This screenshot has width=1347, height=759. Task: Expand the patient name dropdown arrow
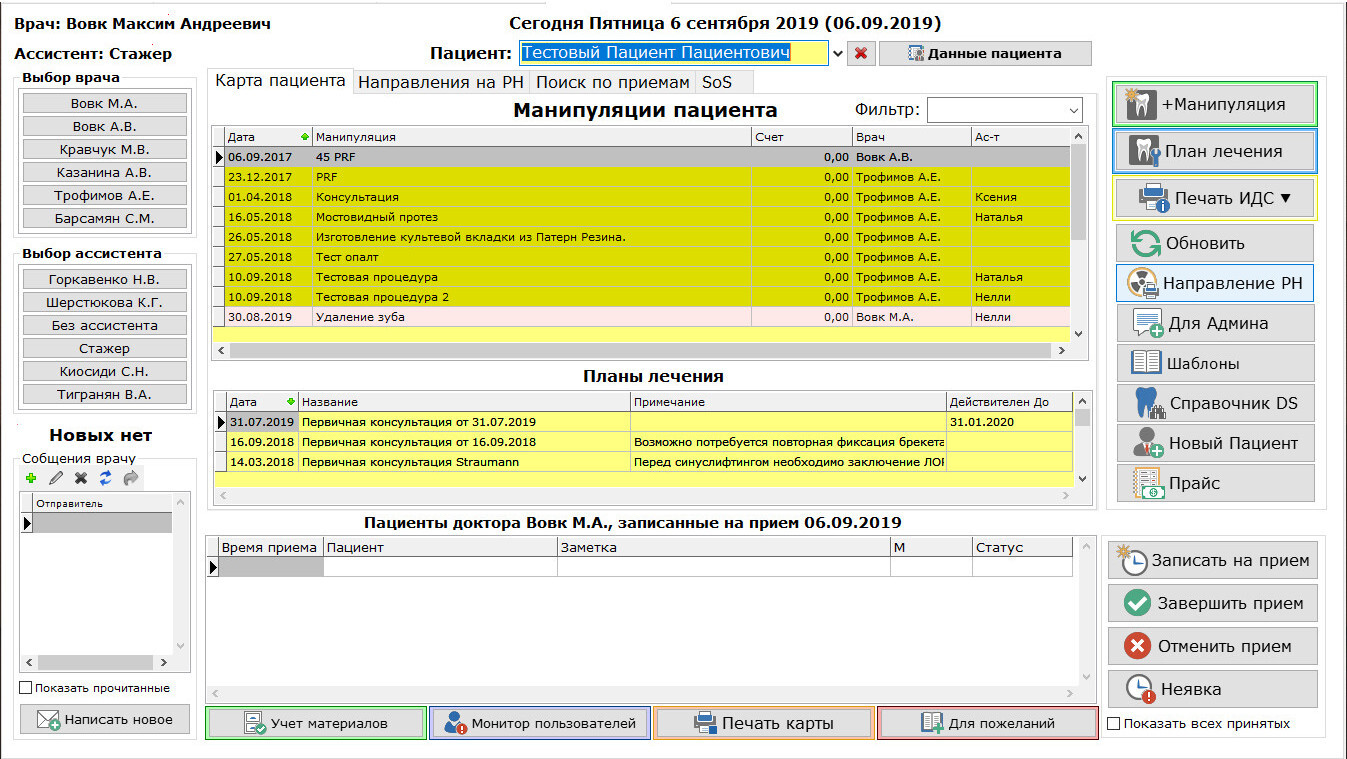tap(837, 53)
